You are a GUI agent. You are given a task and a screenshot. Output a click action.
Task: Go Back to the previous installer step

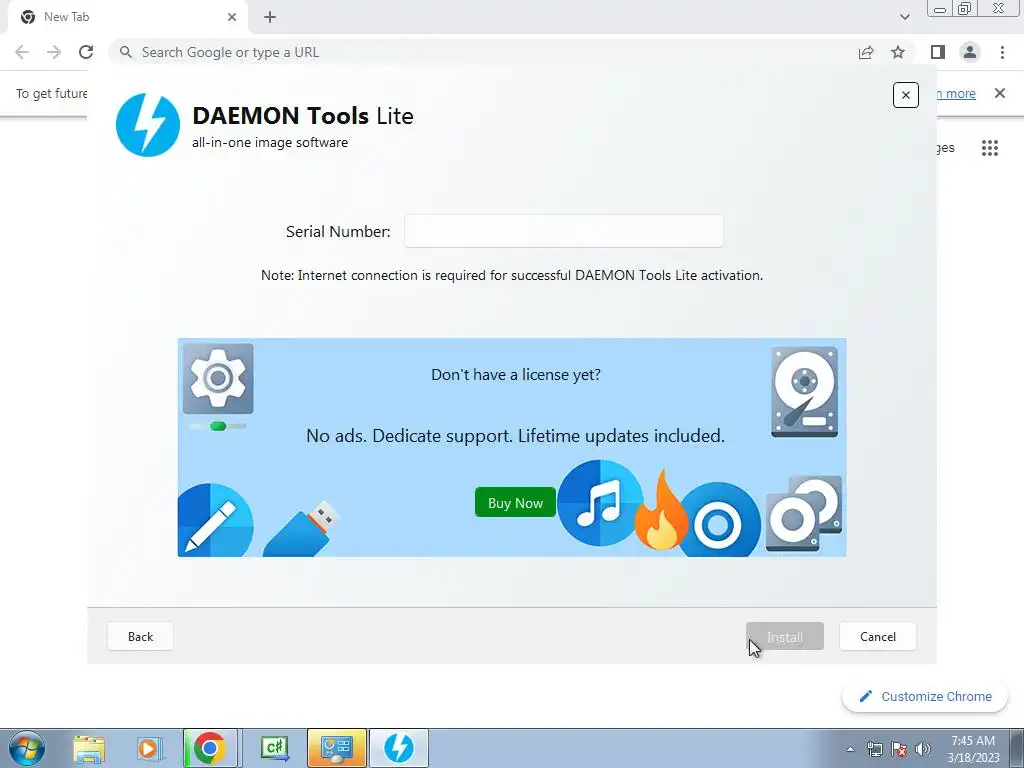(140, 637)
